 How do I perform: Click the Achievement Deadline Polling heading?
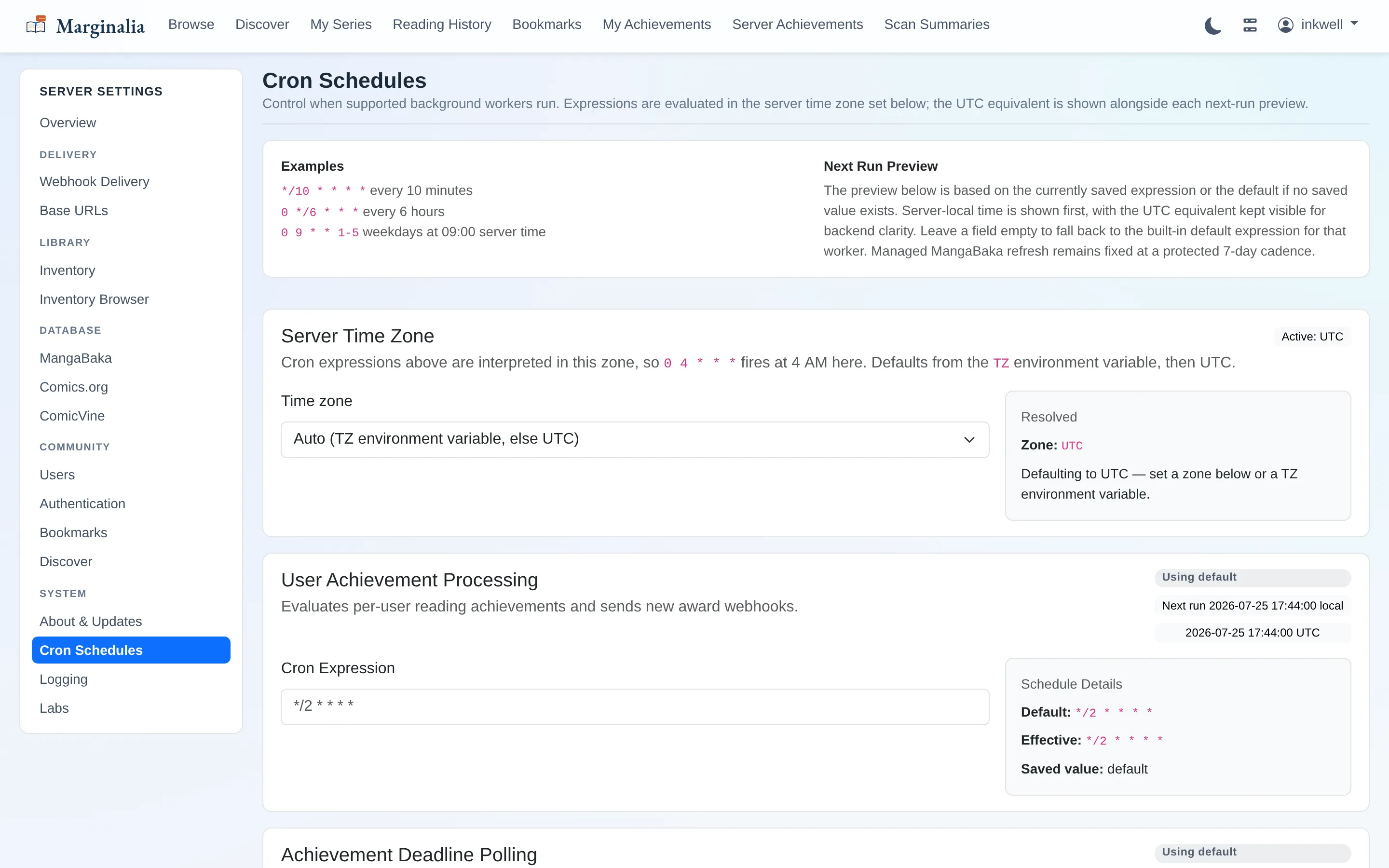pos(409,855)
